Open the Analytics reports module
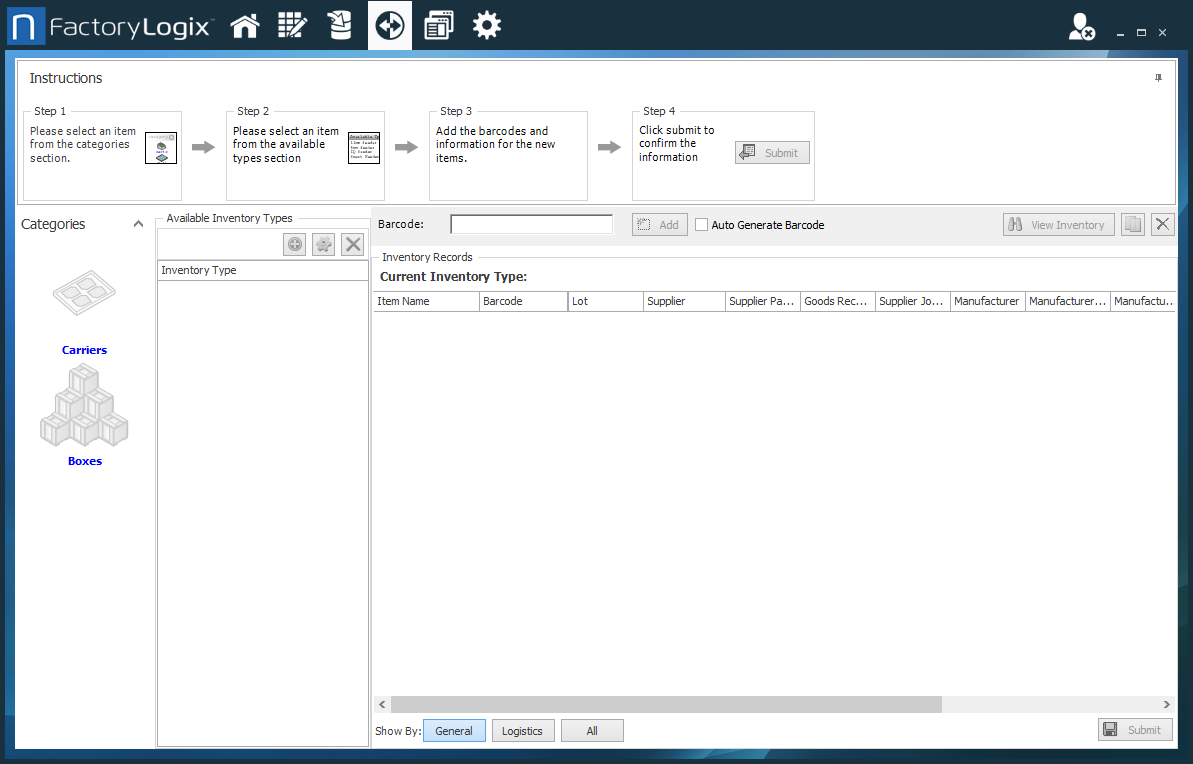This screenshot has width=1193, height=764. (x=438, y=25)
